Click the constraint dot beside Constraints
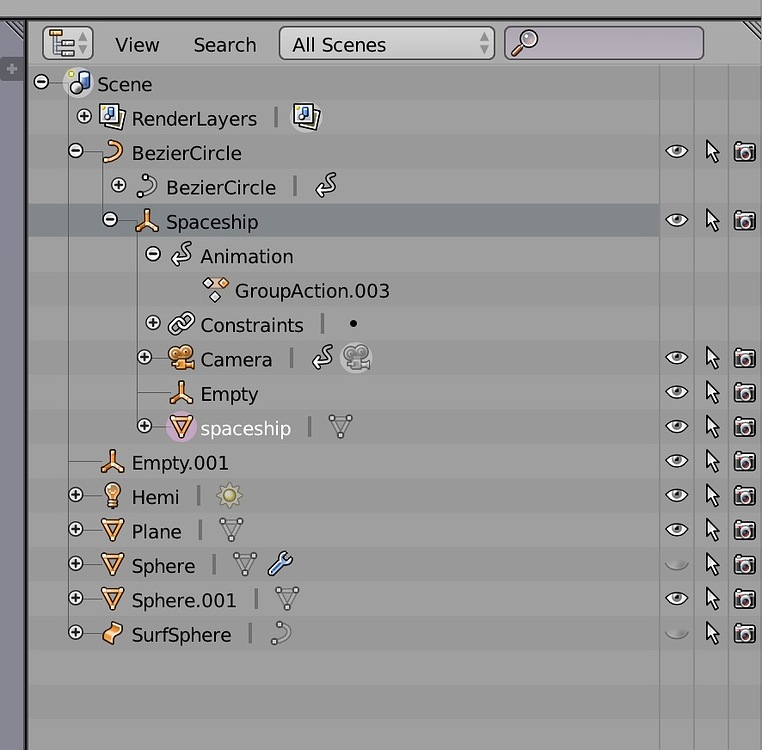This screenshot has width=762, height=750. pos(353,324)
